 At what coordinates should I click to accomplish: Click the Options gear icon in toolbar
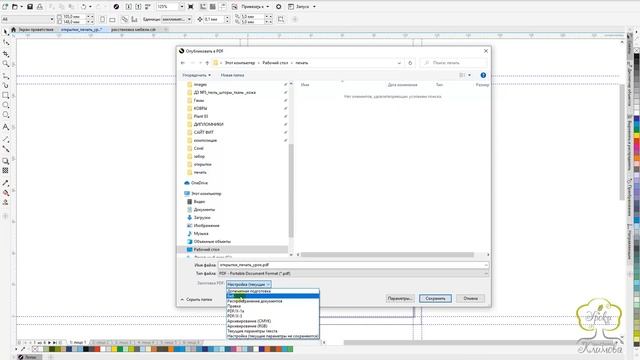279,7
